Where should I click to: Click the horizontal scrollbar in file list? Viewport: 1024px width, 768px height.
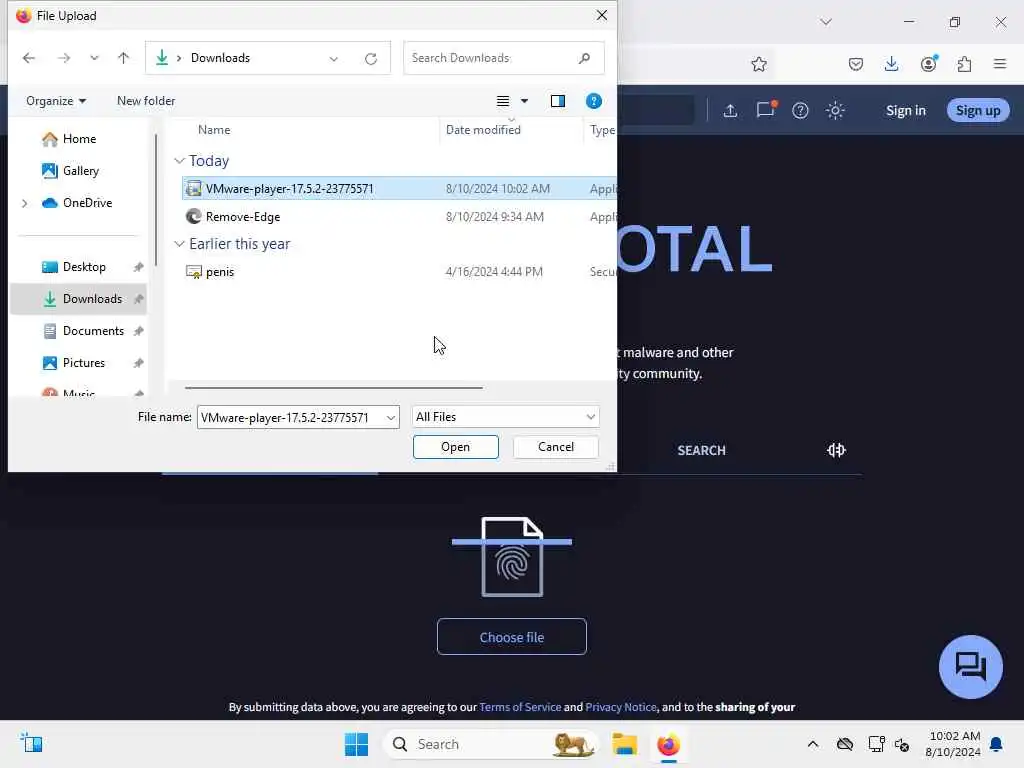coord(334,388)
